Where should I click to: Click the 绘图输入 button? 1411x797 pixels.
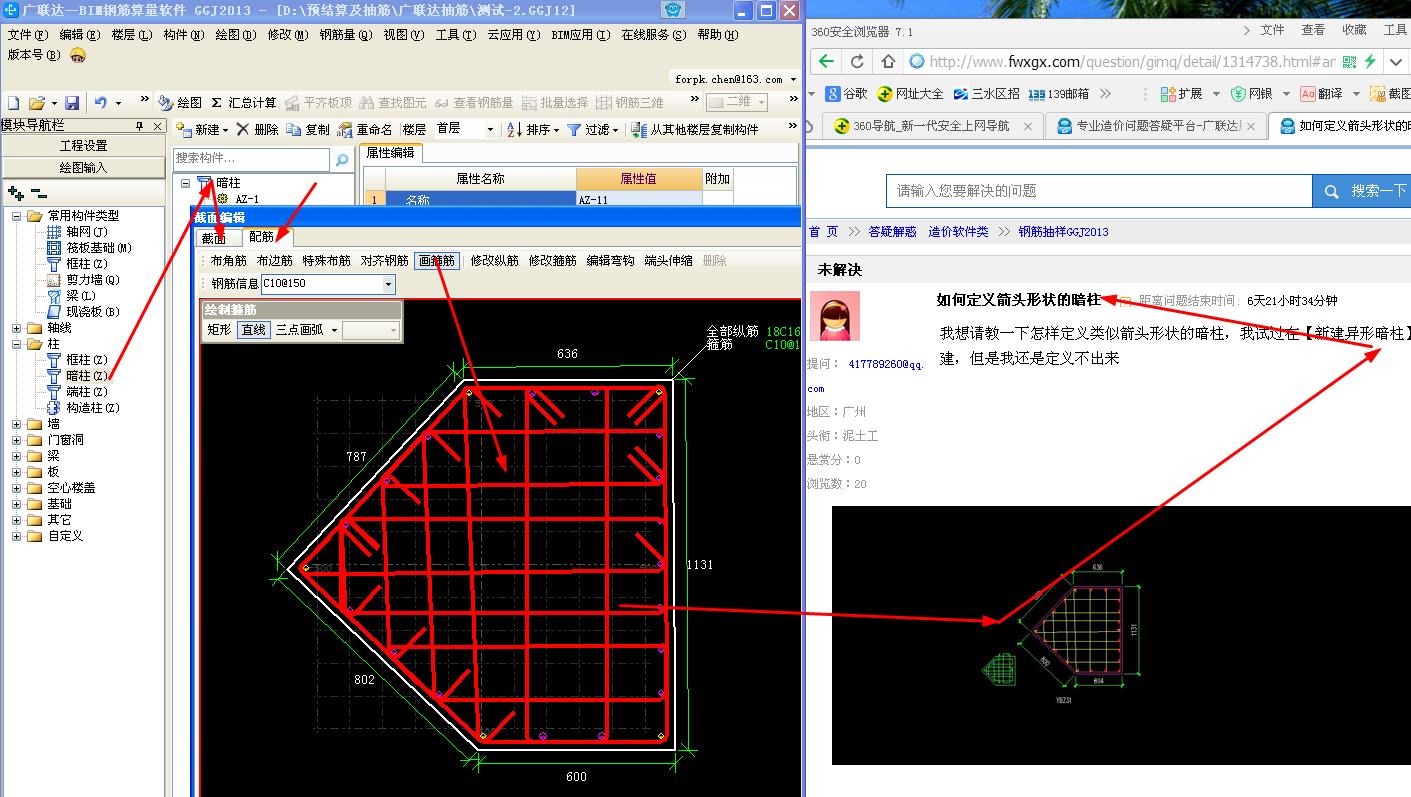(83, 168)
